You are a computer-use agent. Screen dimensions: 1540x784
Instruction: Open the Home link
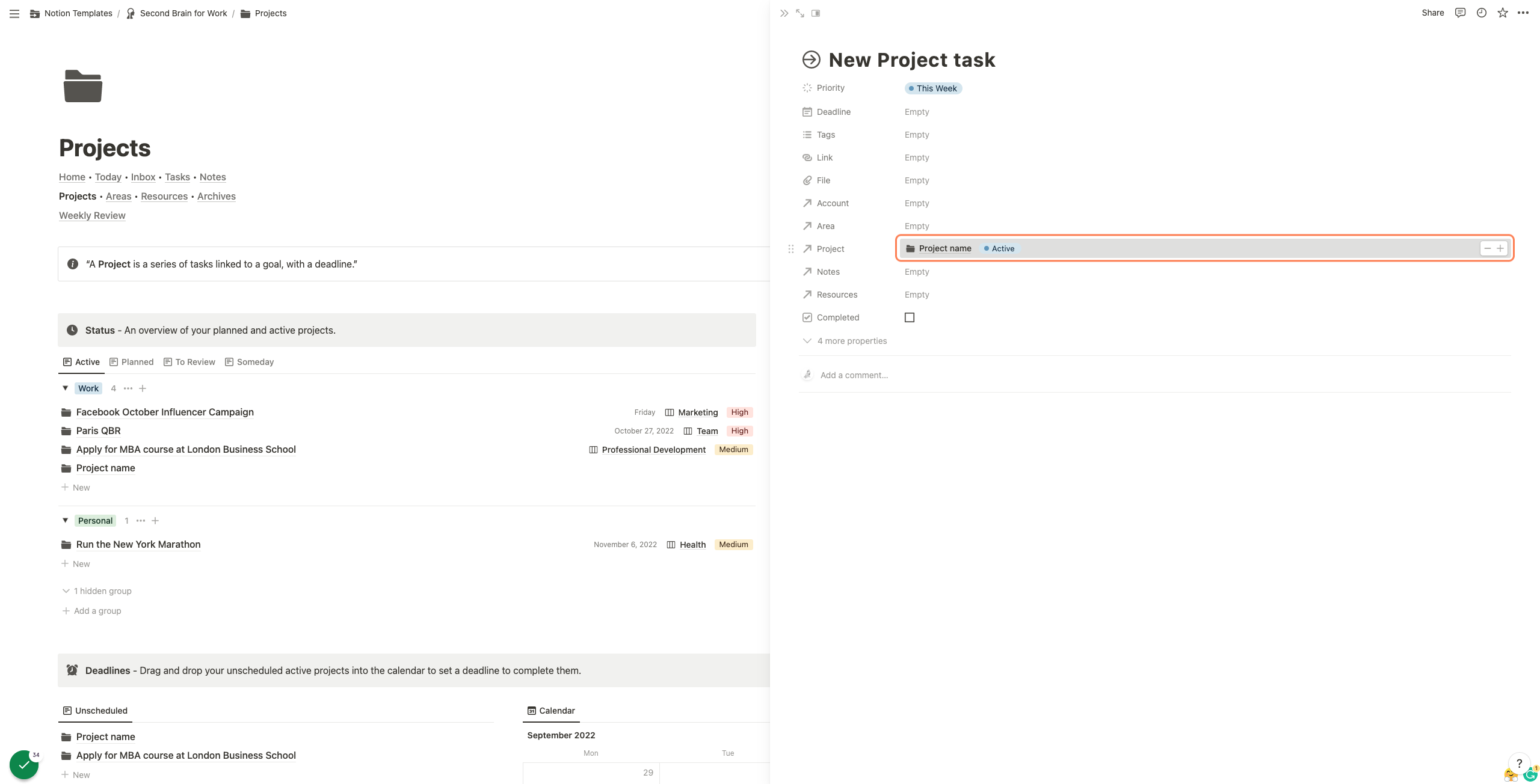click(72, 177)
